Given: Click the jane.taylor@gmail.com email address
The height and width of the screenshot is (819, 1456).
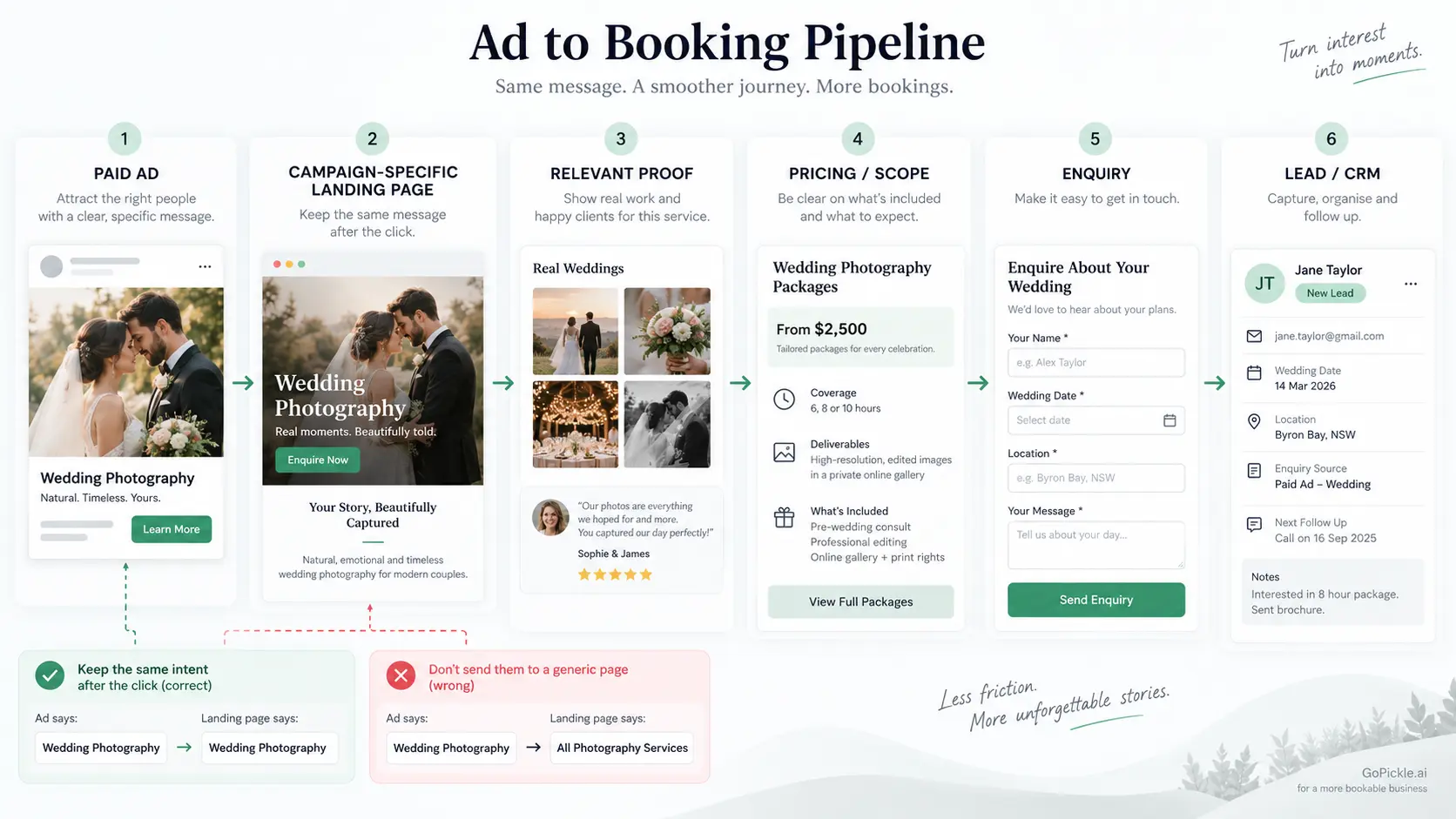Looking at the screenshot, I should tap(1329, 336).
